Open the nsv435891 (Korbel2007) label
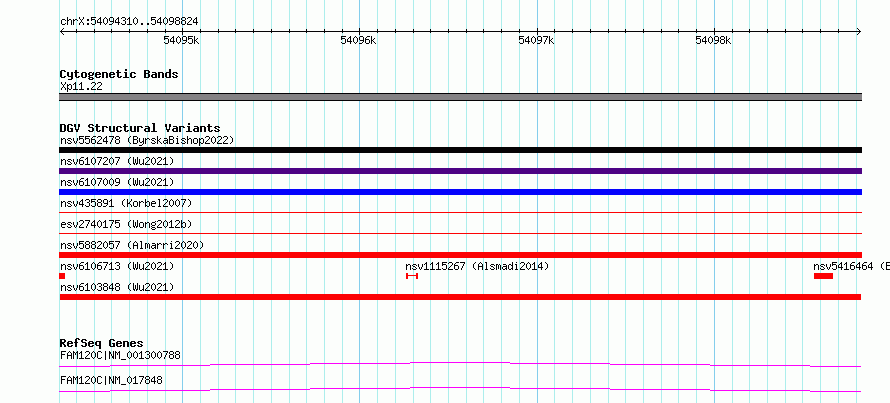 point(126,203)
